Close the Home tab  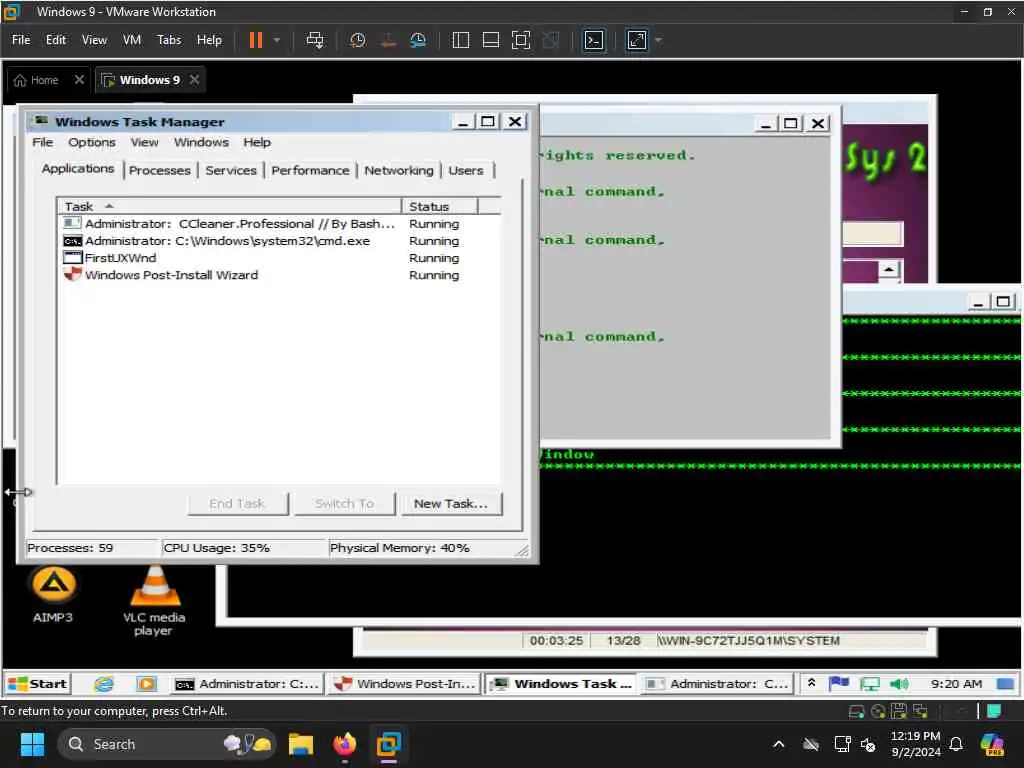79,79
